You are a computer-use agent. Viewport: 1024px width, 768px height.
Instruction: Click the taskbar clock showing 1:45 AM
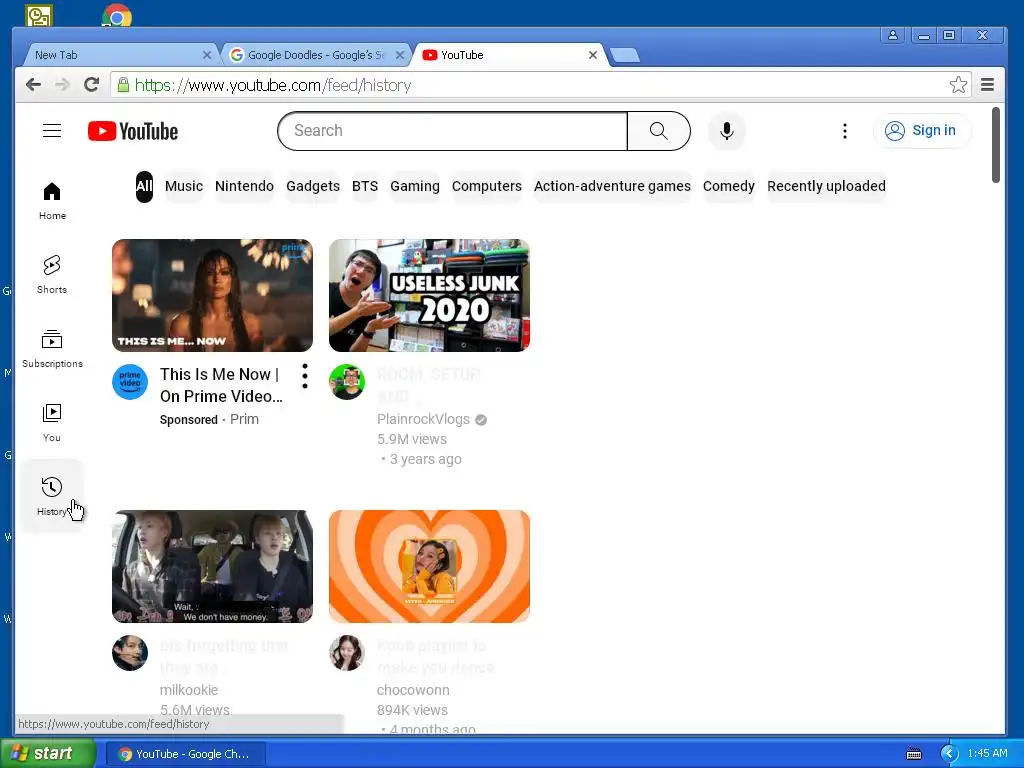click(987, 753)
